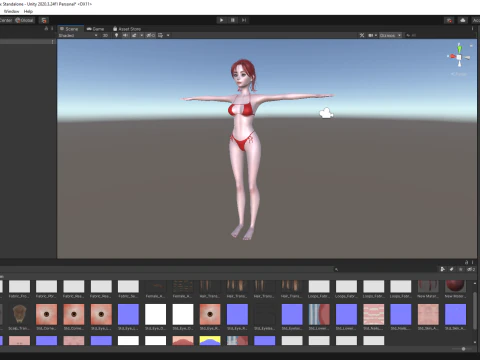
Task: Click the Step frame button
Action: pos(244,20)
